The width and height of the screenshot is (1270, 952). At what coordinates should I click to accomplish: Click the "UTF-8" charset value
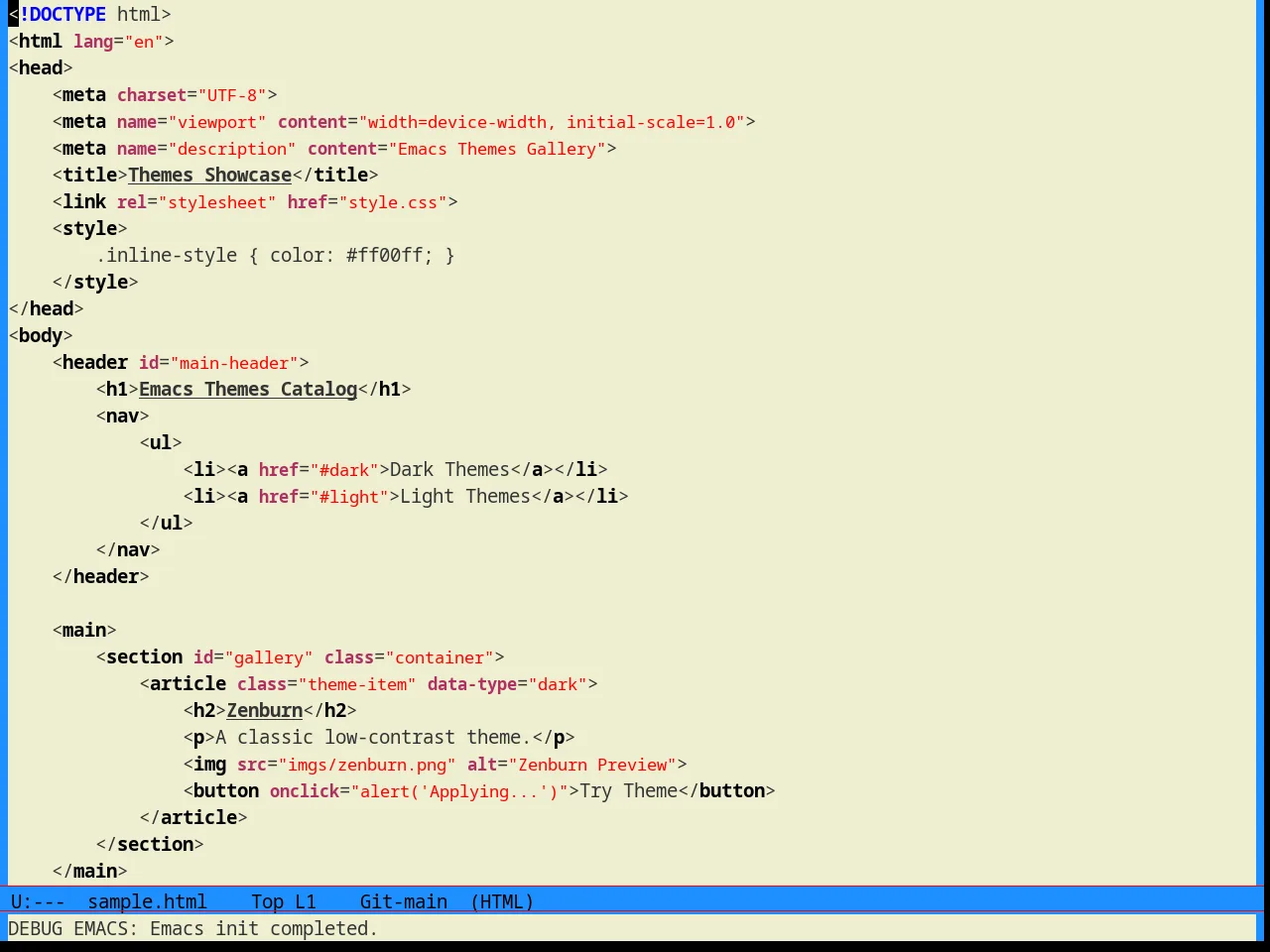(231, 94)
